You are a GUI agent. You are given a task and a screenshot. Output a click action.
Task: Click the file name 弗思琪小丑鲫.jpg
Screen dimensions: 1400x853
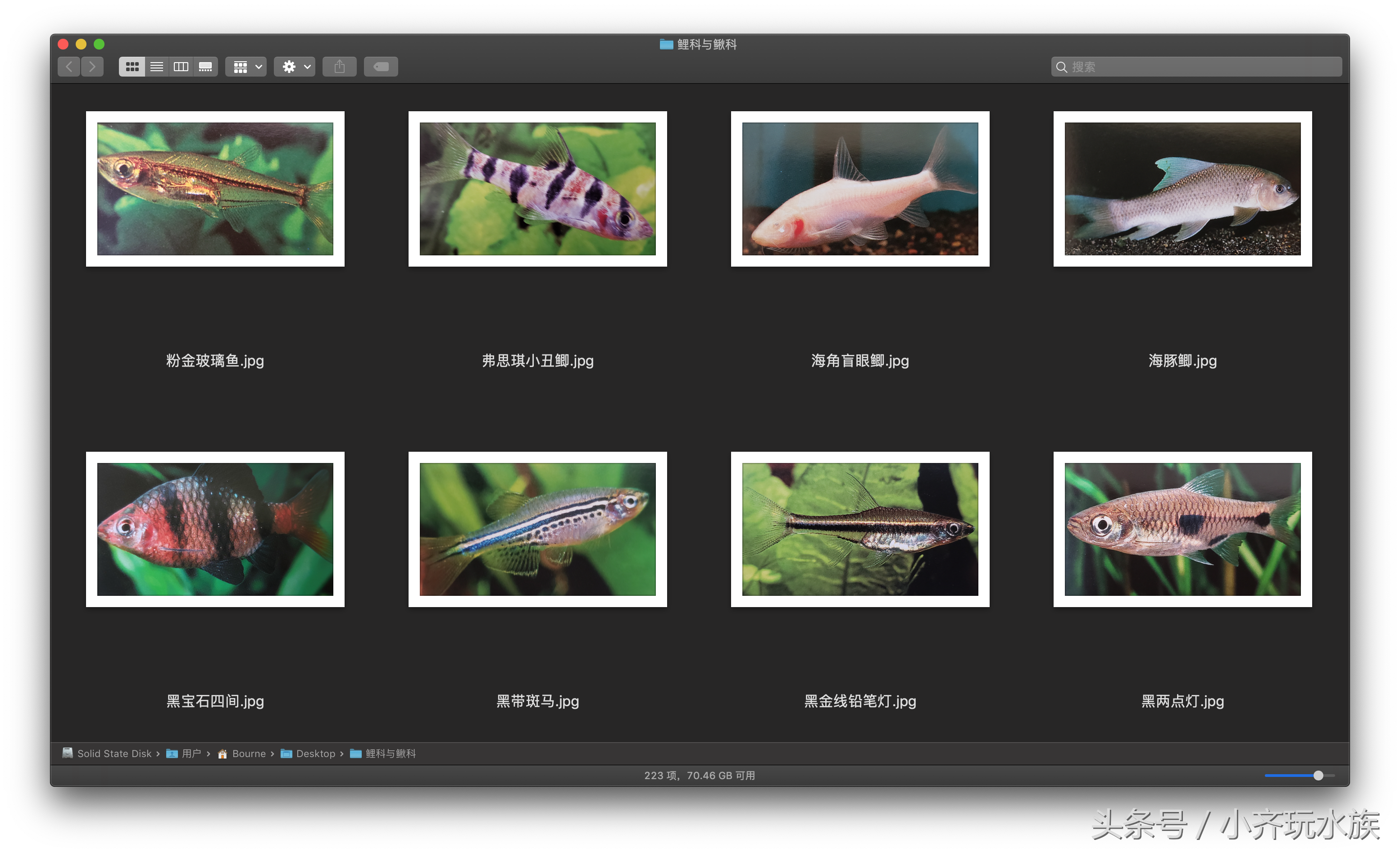pos(538,361)
